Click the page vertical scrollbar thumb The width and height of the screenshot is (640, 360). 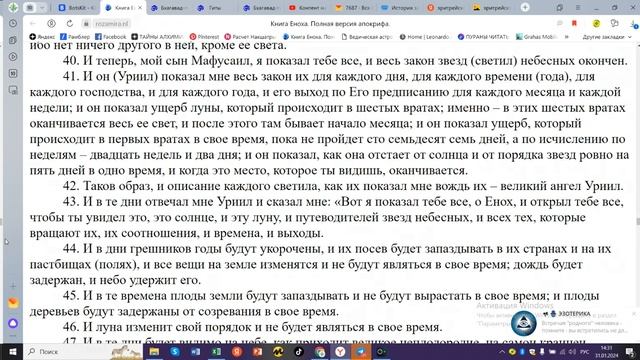638,221
